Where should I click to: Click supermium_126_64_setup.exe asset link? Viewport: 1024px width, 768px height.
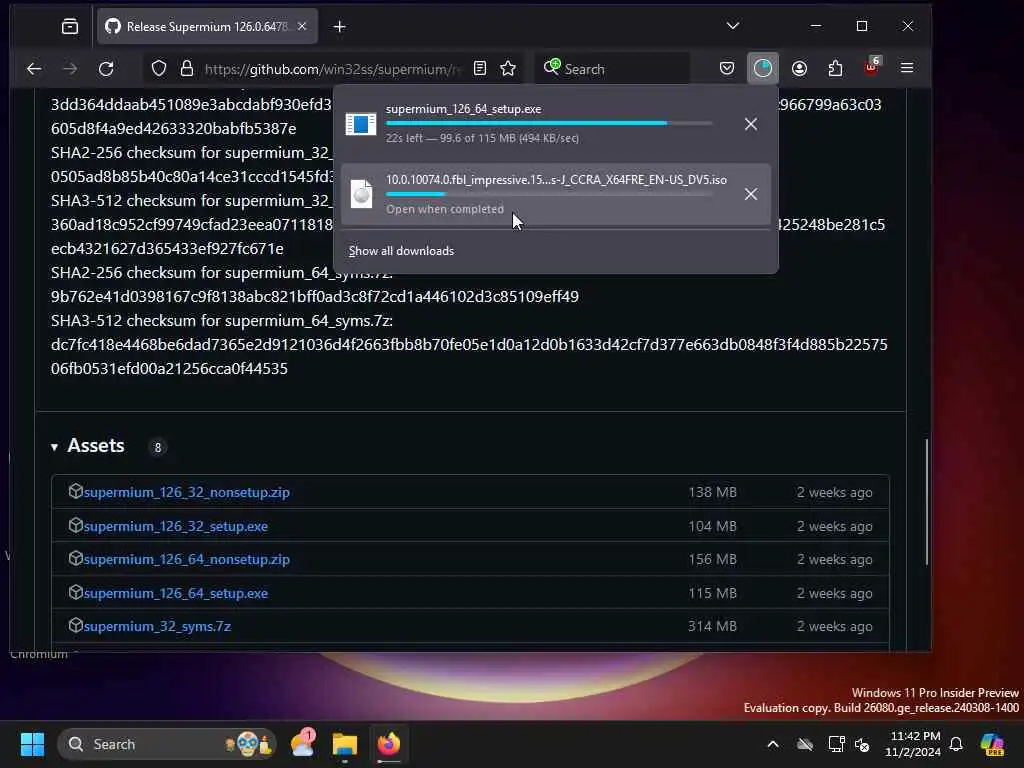[x=176, y=594]
